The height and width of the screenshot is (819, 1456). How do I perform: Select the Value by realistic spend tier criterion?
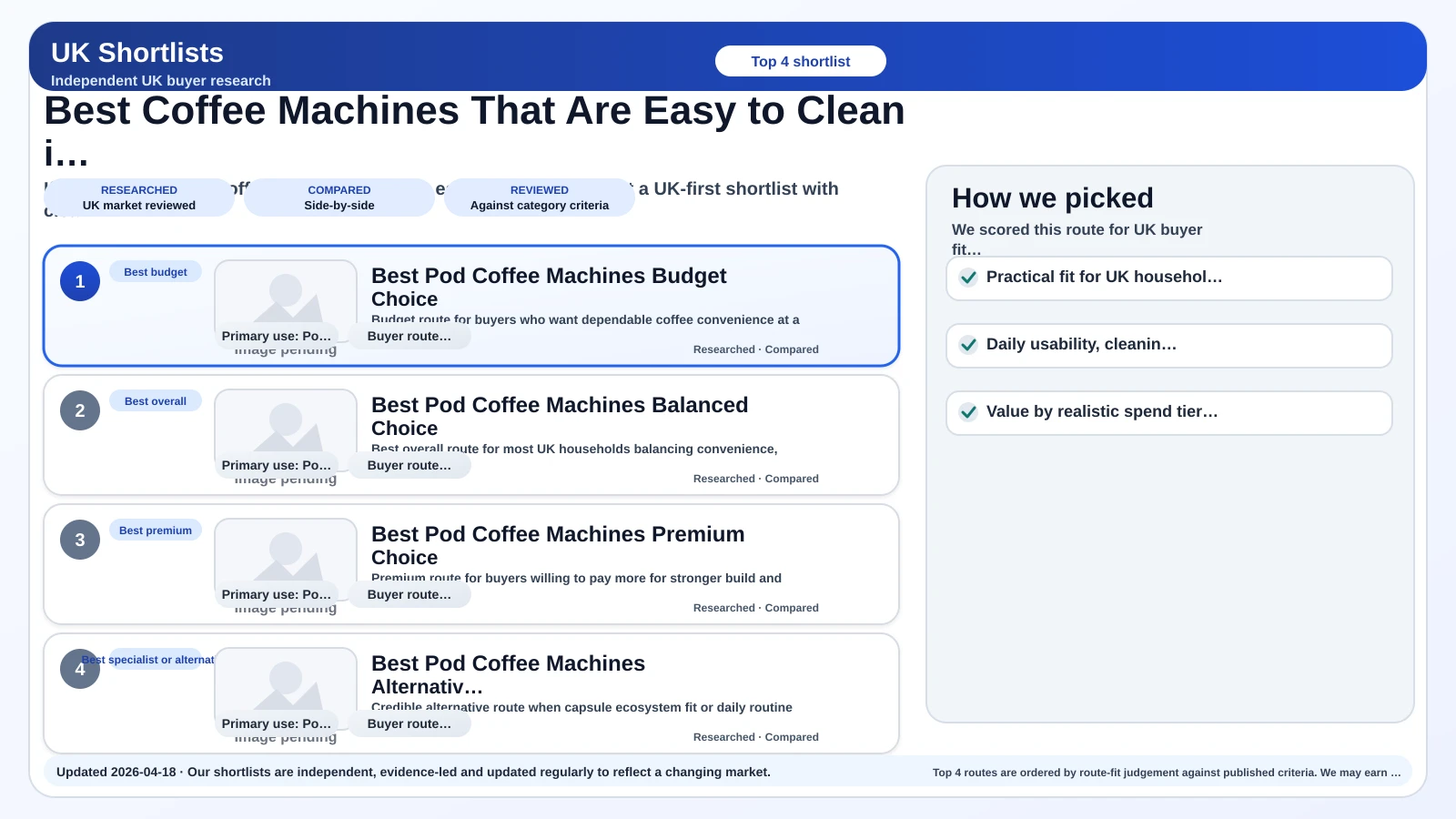[1169, 413]
